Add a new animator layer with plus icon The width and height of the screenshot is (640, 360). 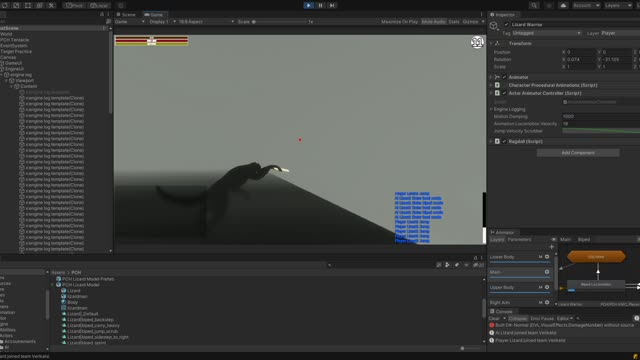click(x=551, y=247)
